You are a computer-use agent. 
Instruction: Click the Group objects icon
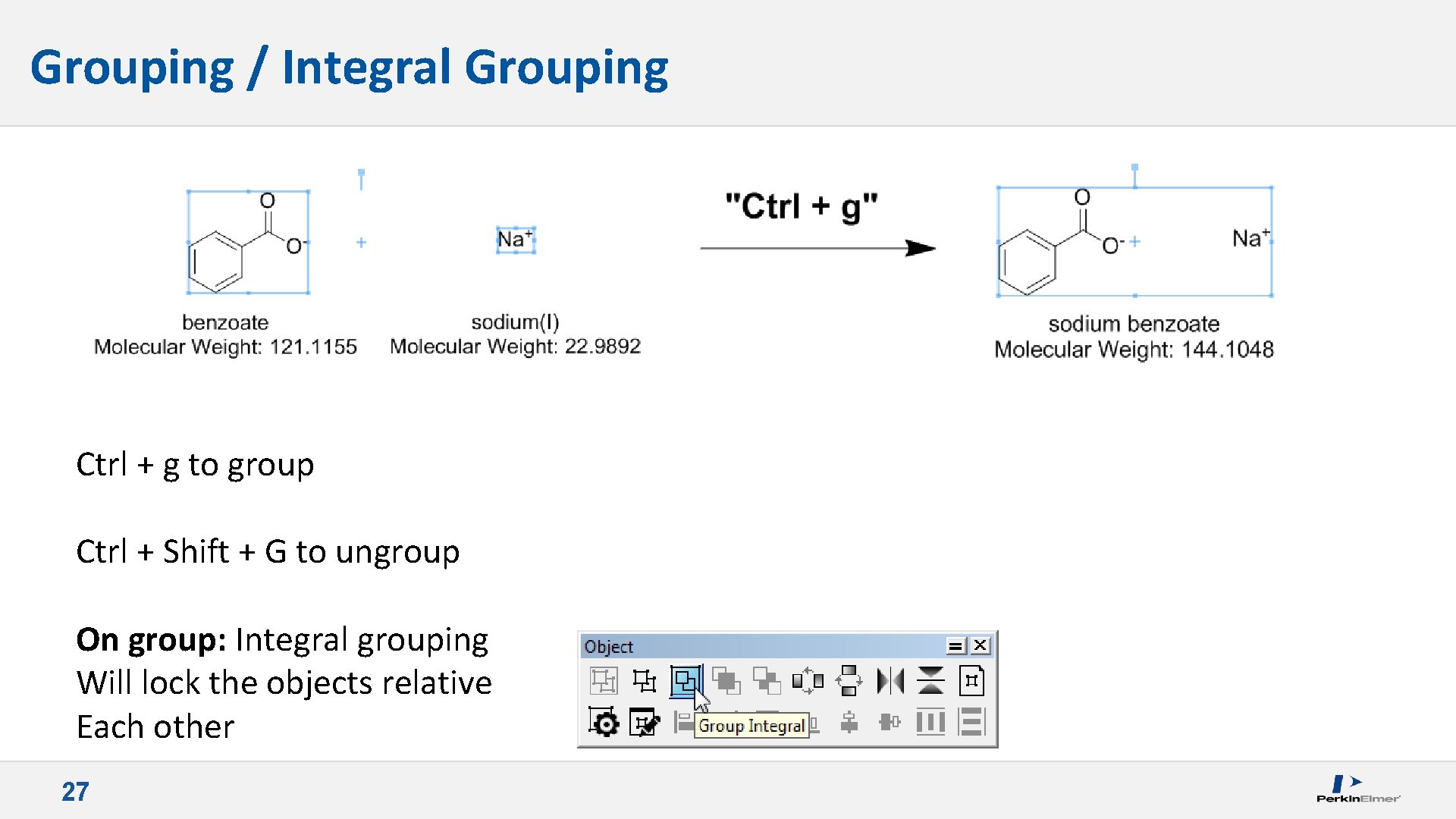(604, 681)
